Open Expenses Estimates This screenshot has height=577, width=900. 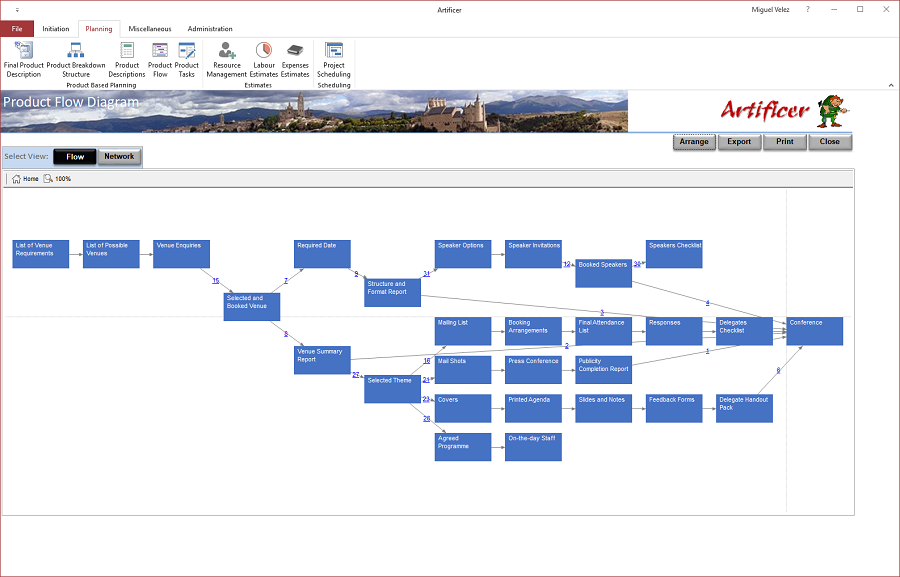(295, 59)
